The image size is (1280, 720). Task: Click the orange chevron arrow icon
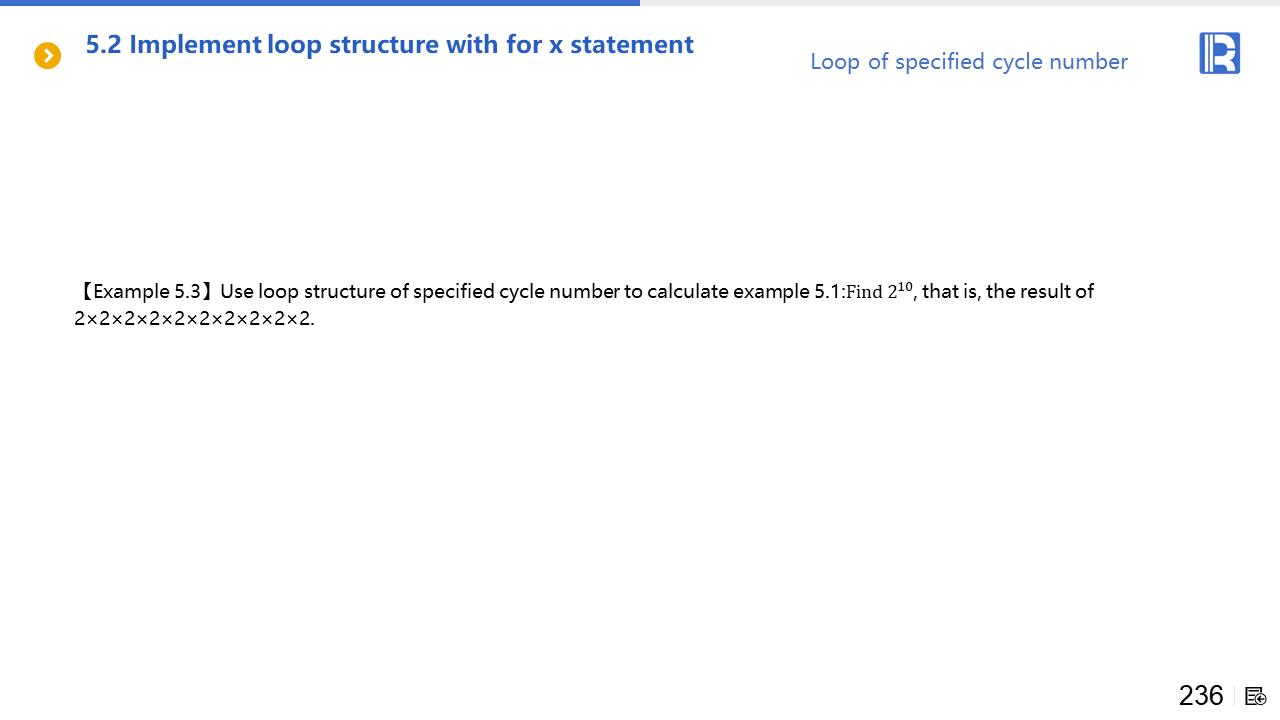click(x=47, y=56)
